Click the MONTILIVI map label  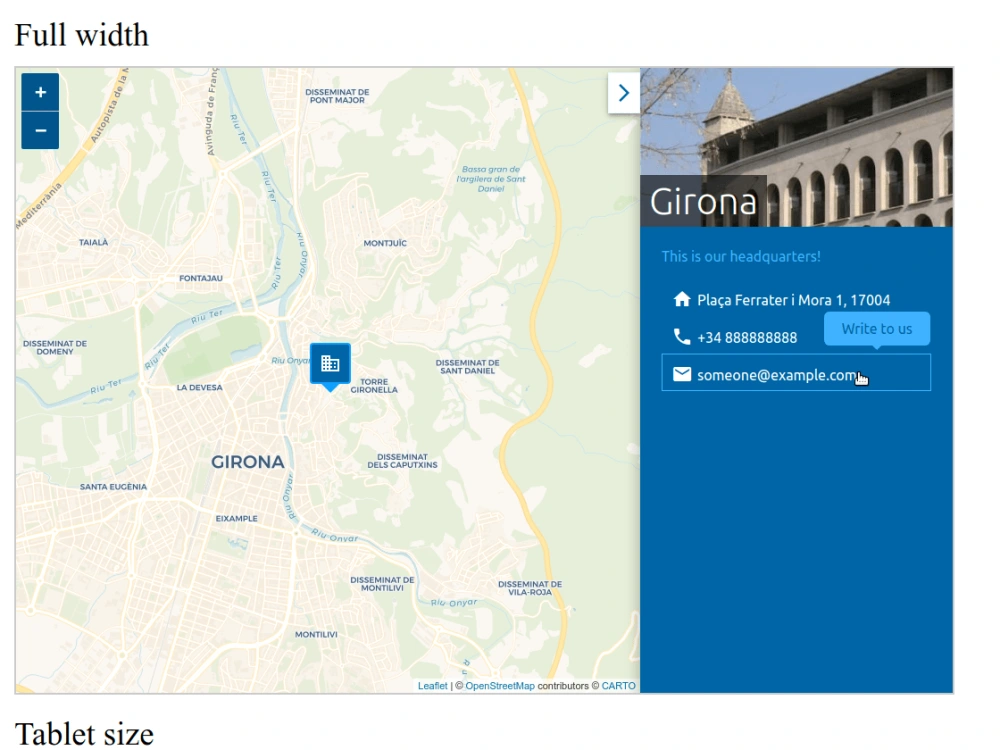316,635
